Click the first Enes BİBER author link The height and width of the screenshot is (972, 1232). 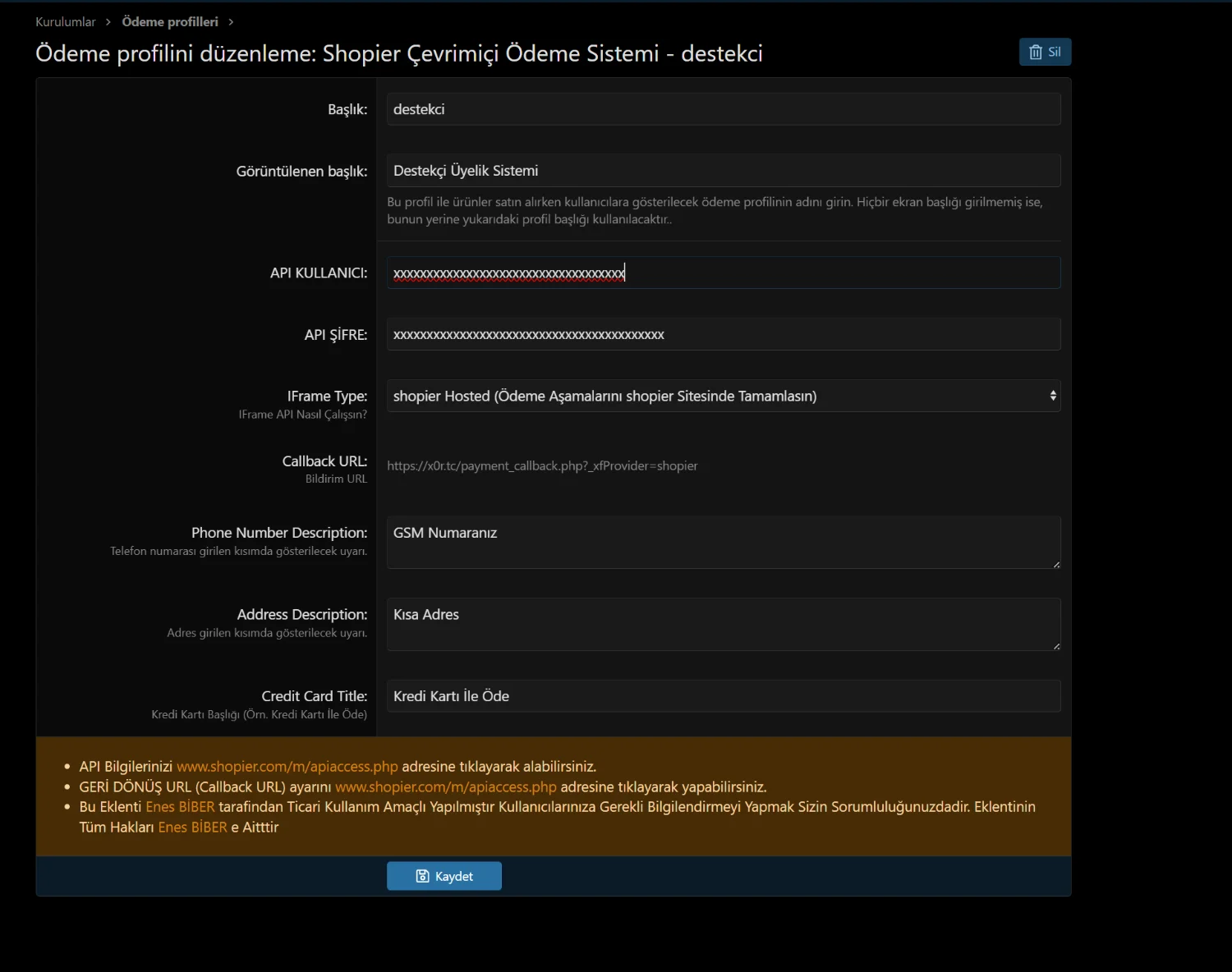180,807
